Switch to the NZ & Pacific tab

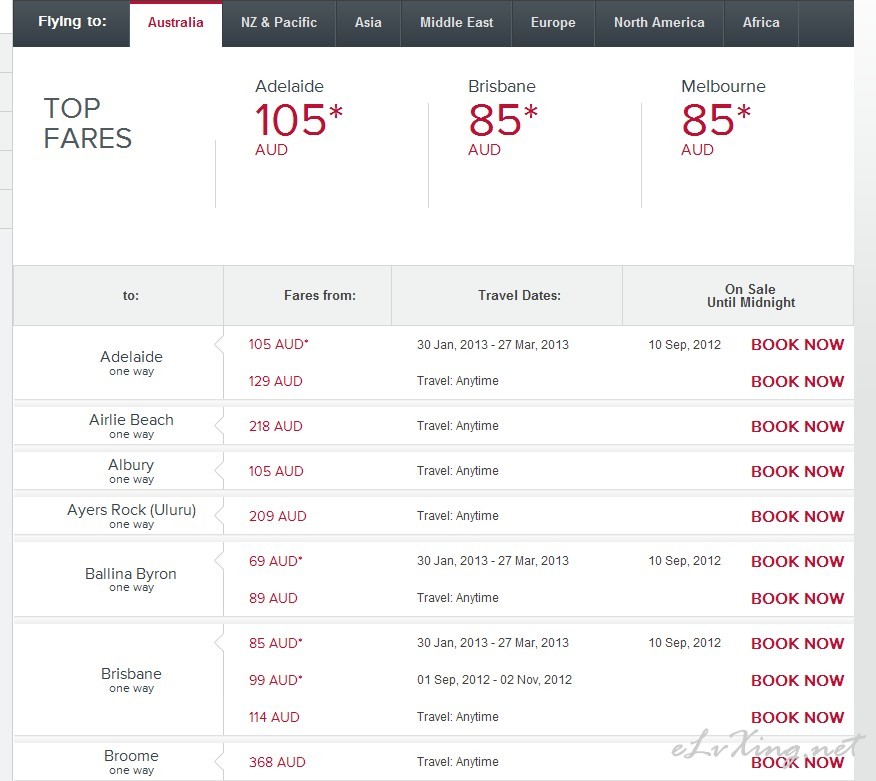[x=279, y=23]
